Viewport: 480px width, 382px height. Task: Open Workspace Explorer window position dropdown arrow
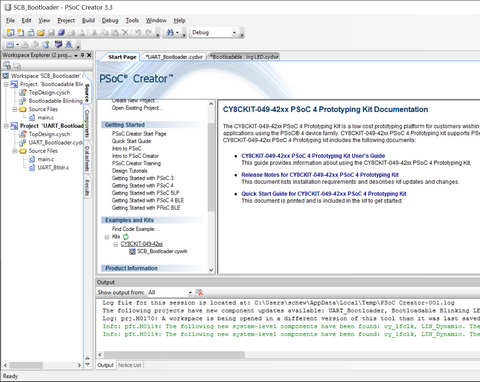[76, 55]
